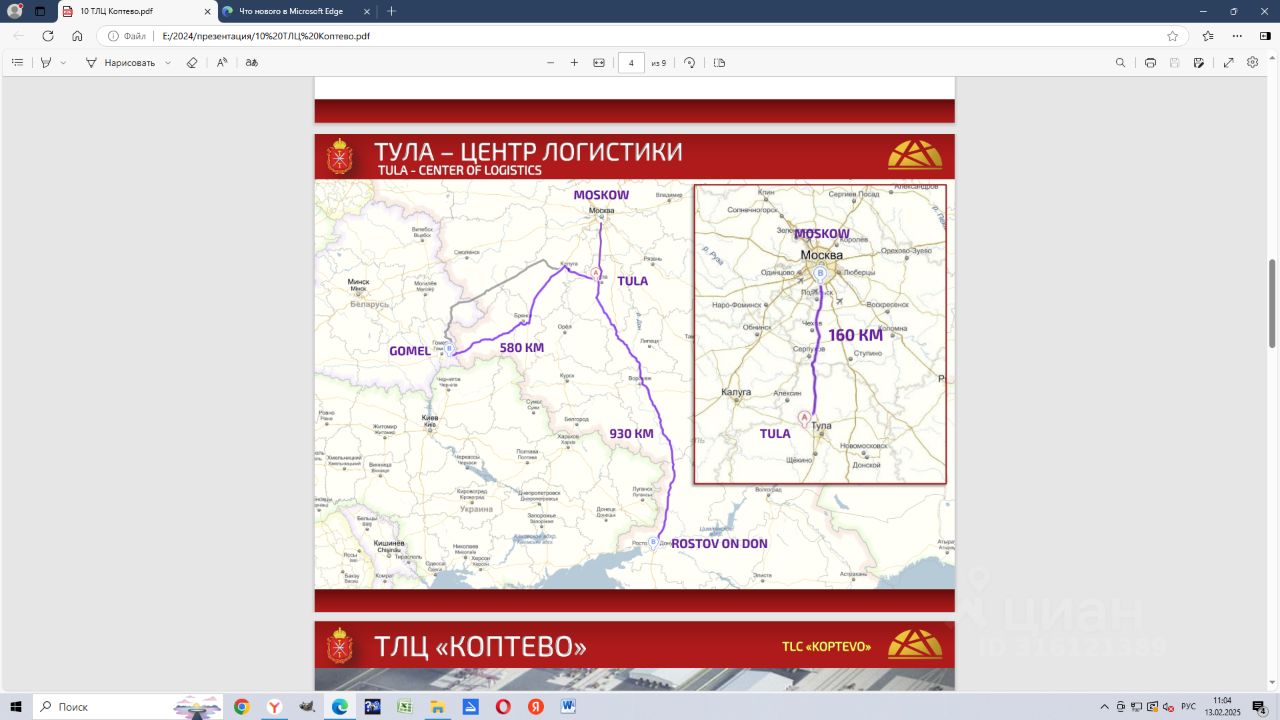
Task: Click the vertical scrollbar thumb
Action: click(1272, 303)
